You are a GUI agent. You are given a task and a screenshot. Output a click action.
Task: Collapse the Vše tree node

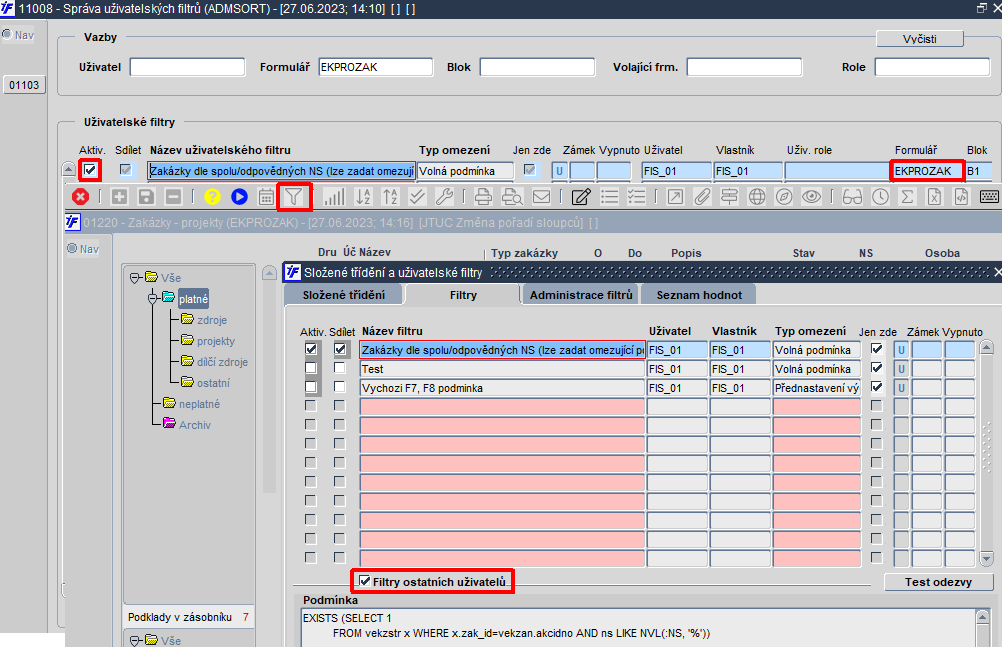click(x=135, y=278)
